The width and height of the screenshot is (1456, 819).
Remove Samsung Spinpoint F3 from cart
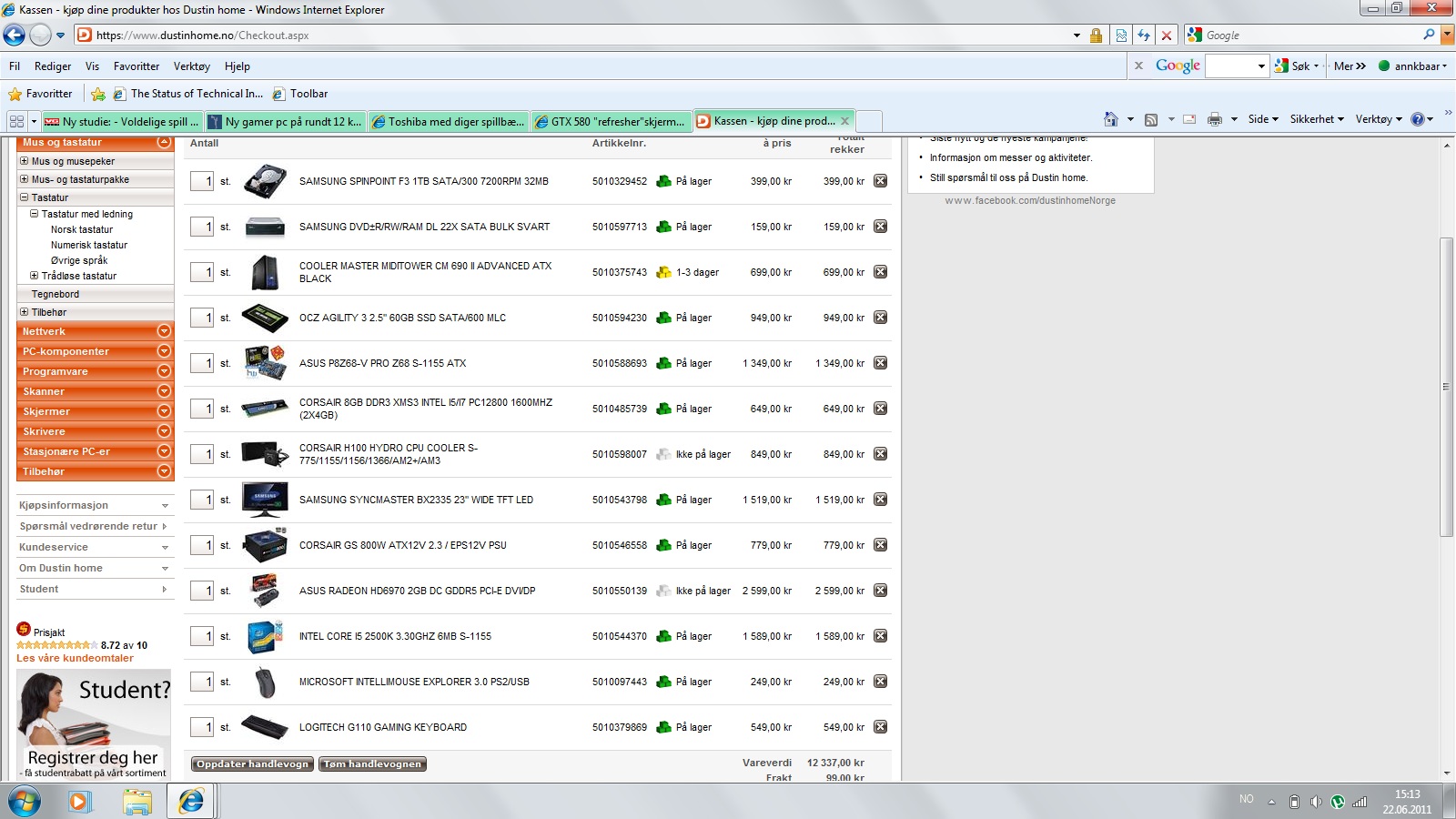(x=880, y=181)
